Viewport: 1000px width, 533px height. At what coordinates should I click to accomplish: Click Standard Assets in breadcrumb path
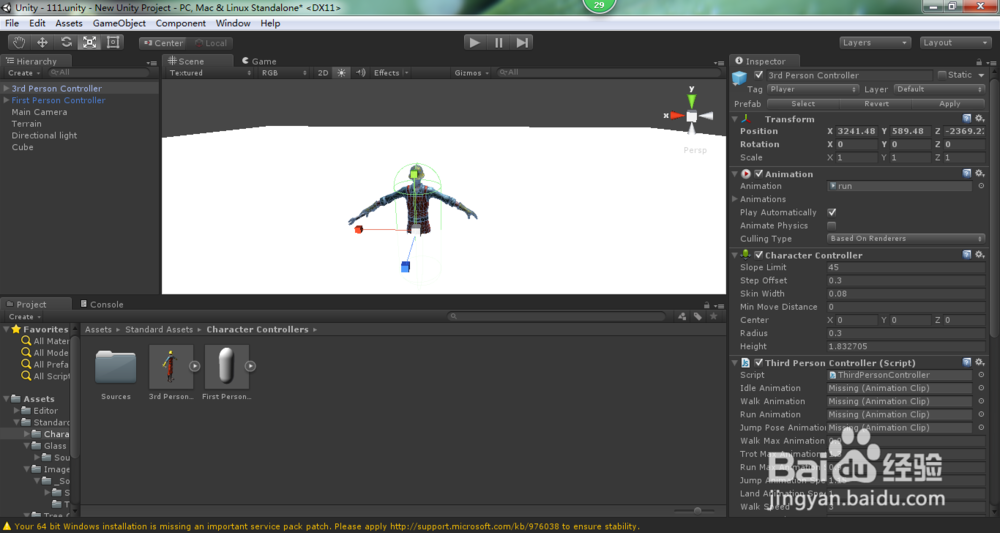159,330
